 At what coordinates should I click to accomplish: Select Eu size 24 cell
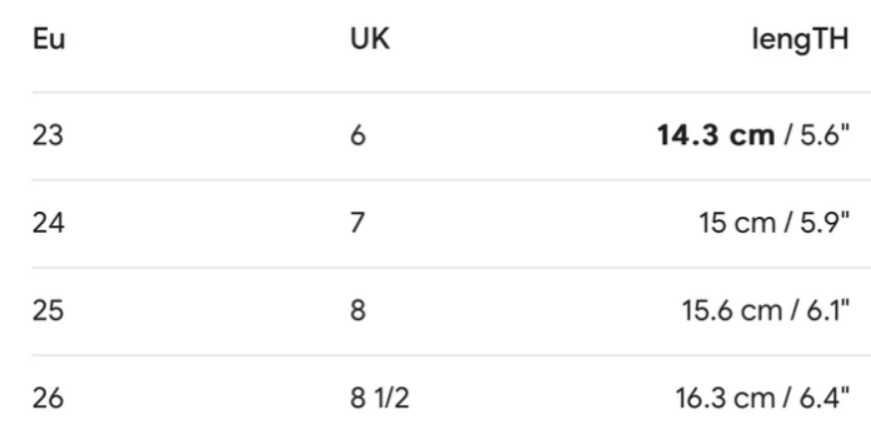coord(46,222)
